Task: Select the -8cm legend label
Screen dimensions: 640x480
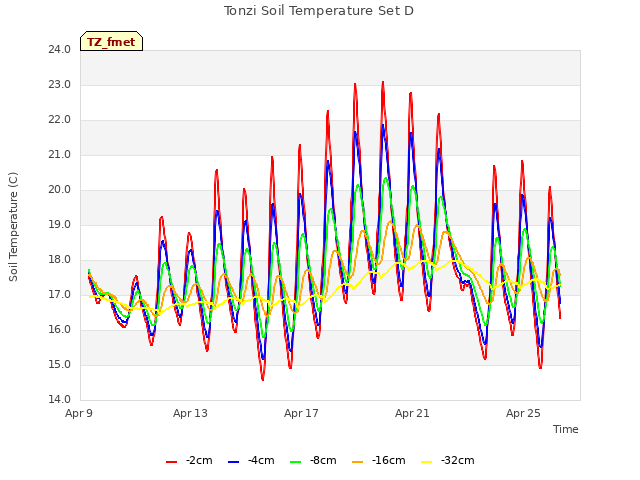Action: click(x=323, y=460)
